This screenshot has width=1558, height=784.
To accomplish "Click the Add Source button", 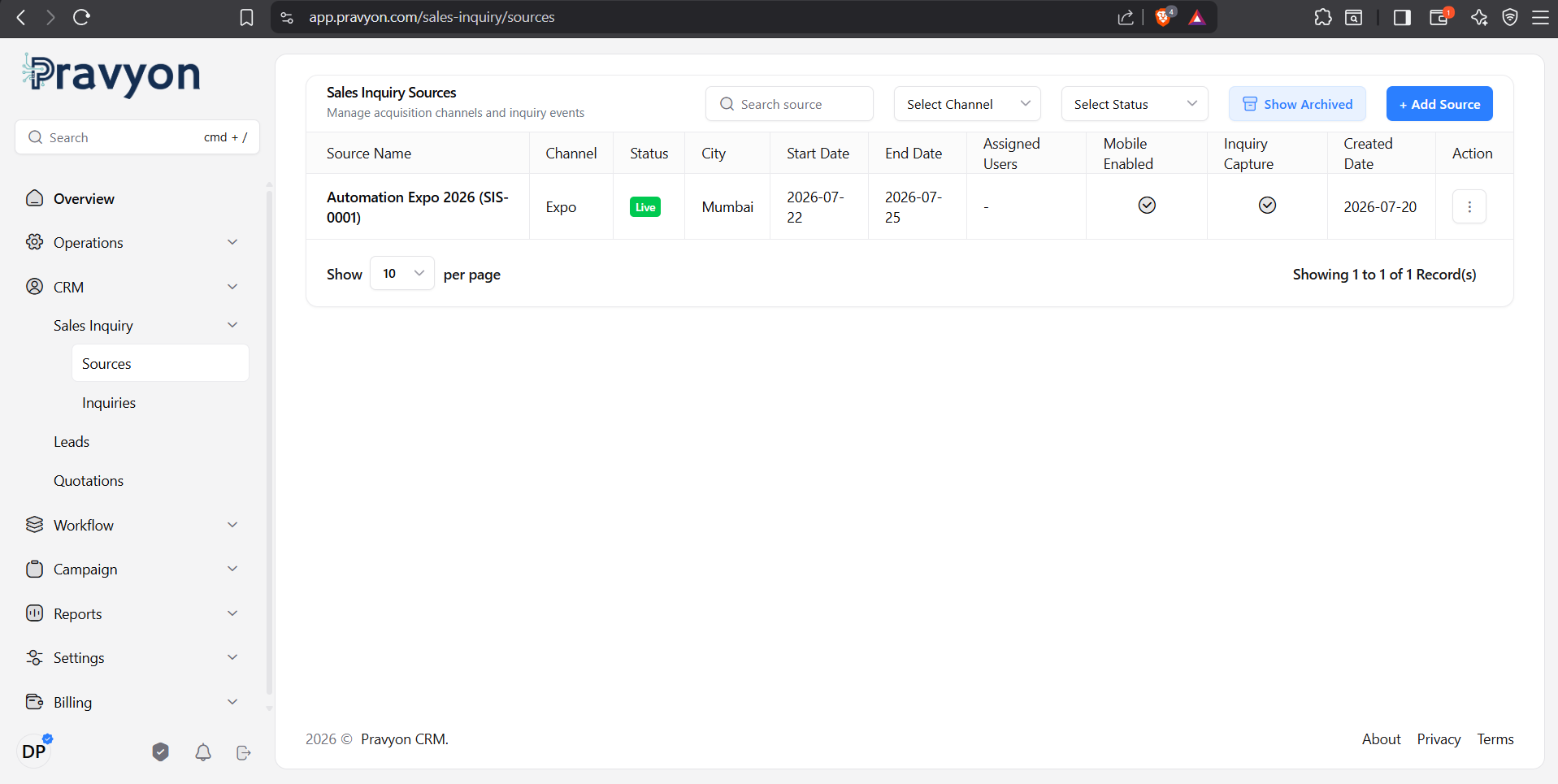I will pos(1439,104).
